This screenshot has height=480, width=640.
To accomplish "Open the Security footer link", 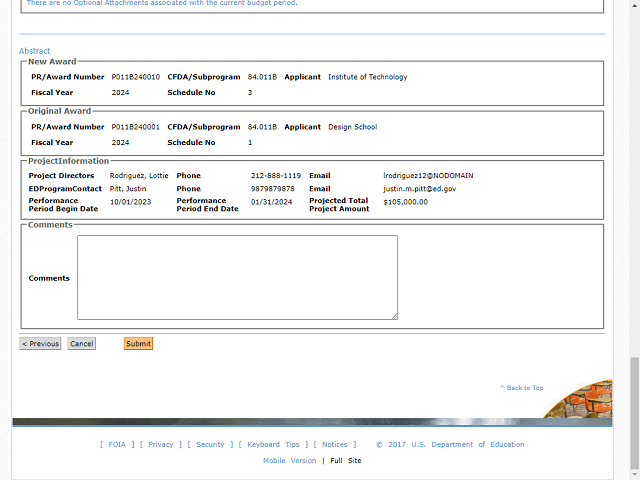I will click(x=210, y=444).
